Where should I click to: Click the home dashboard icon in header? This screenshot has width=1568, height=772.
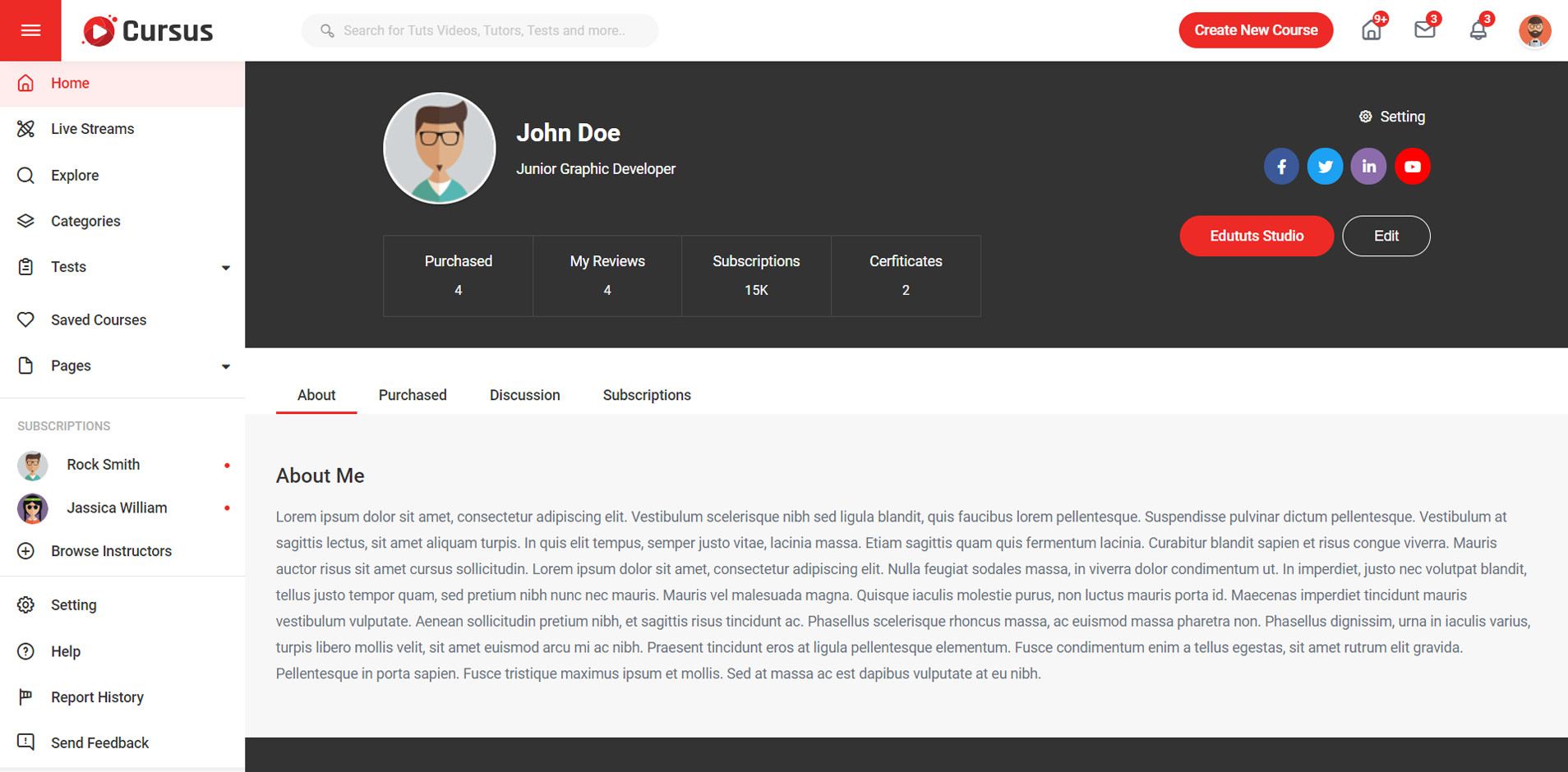click(x=1371, y=30)
